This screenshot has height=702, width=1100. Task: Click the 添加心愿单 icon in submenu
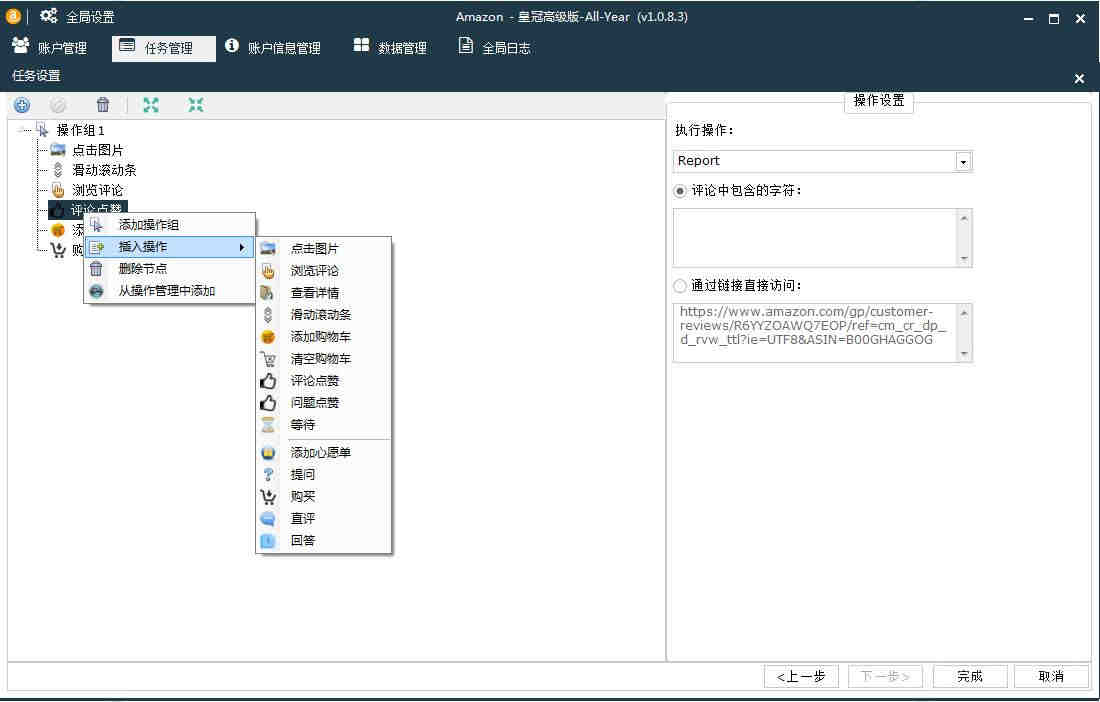coord(268,453)
